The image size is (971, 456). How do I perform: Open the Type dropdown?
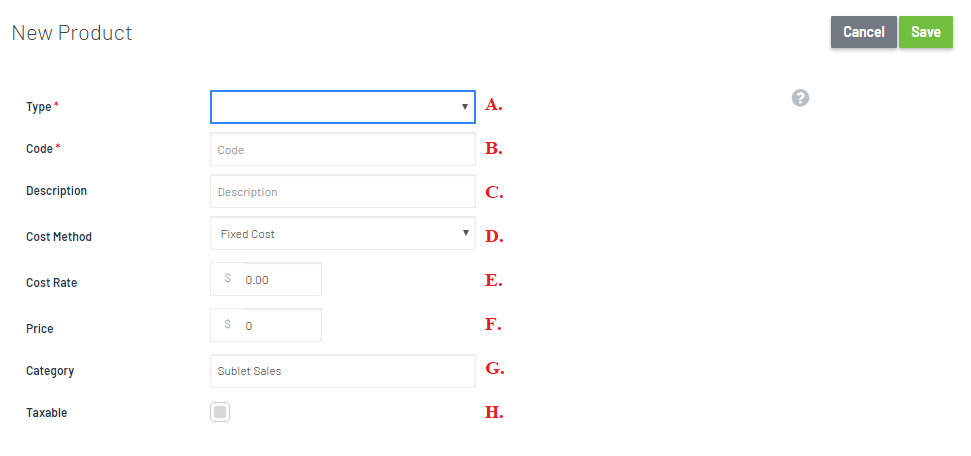[x=342, y=107]
